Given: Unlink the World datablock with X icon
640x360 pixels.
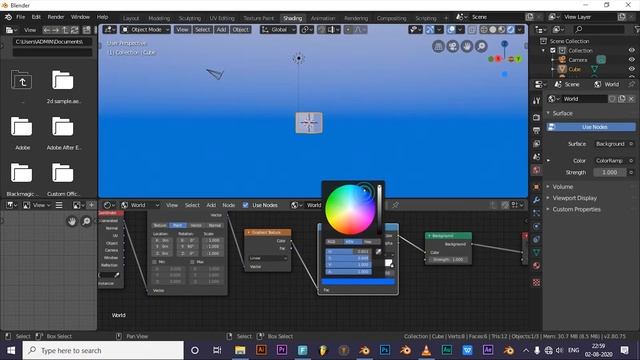Looking at the screenshot, I should 631,99.
